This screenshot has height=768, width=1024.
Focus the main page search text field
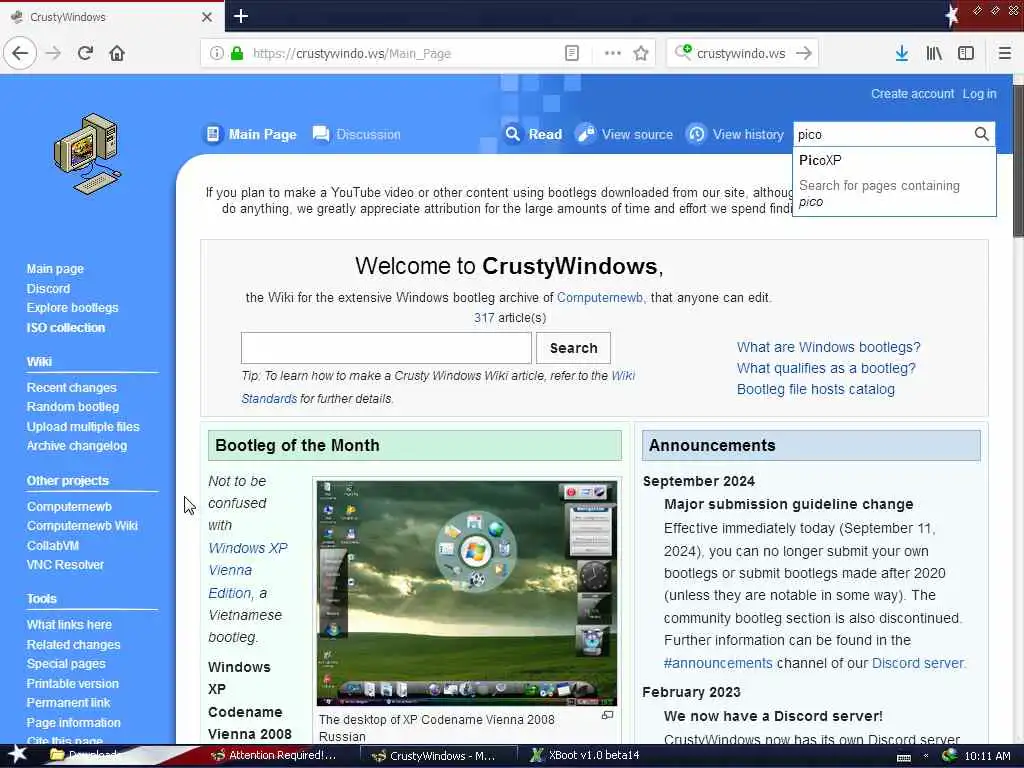coord(386,348)
